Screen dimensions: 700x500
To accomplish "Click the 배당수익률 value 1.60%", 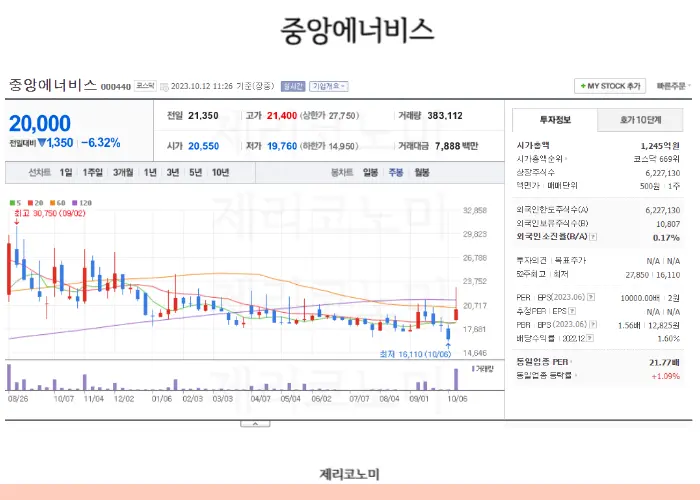I will (x=668, y=338).
